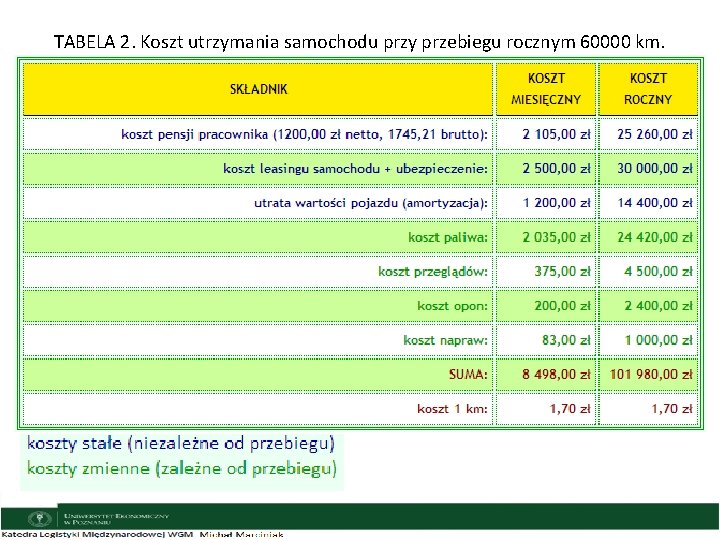Click legend 'koszty stałe (niezależne od przebiegu)'
Image resolution: width=720 pixels, height=540 pixels.
click(x=181, y=444)
